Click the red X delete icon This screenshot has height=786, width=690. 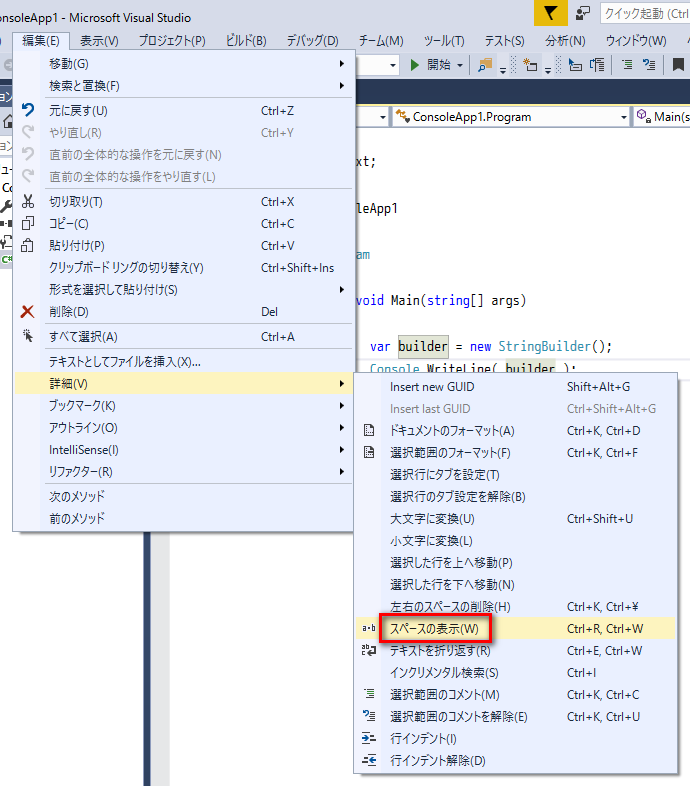click(x=28, y=312)
